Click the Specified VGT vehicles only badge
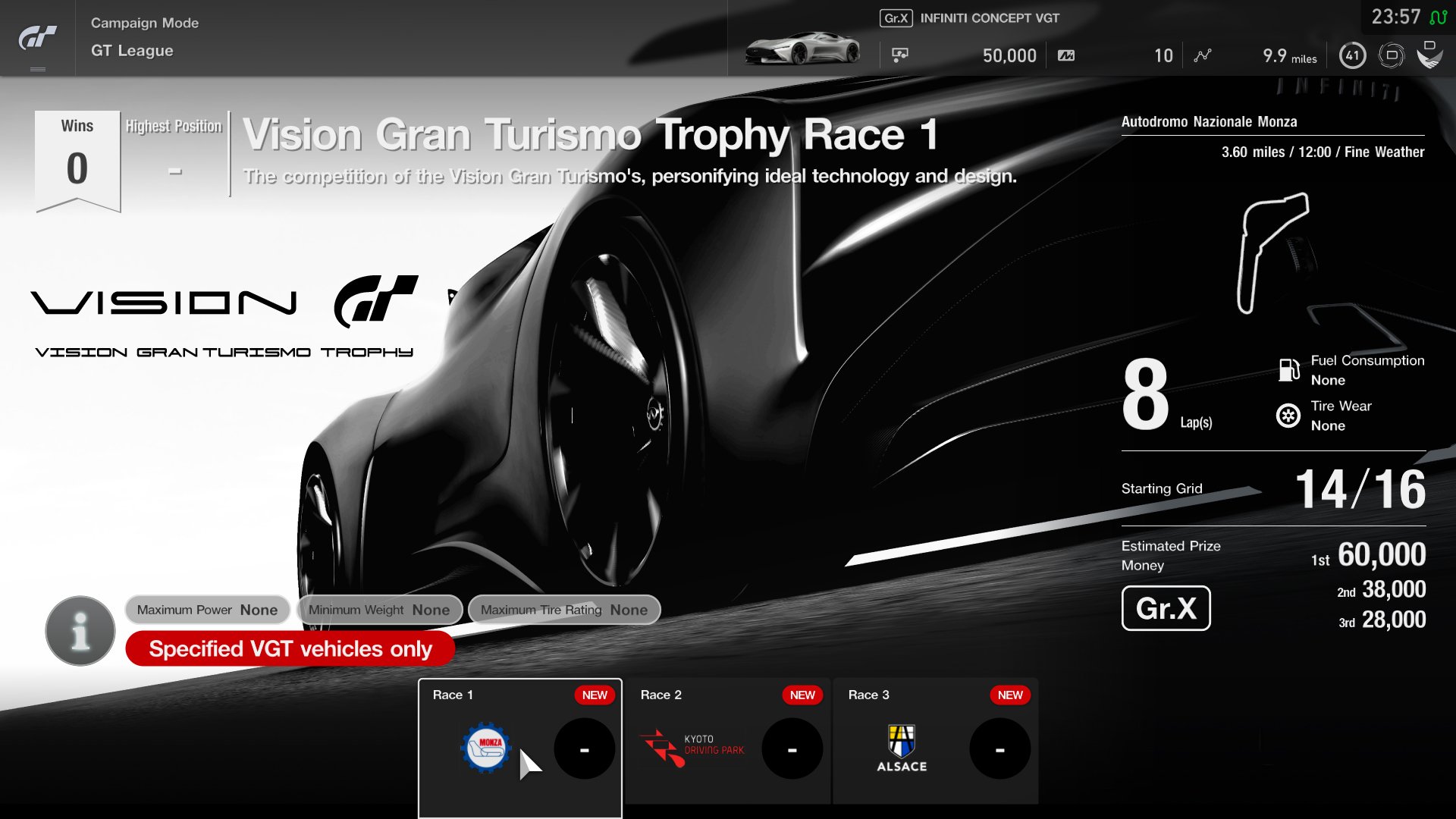 (290, 649)
